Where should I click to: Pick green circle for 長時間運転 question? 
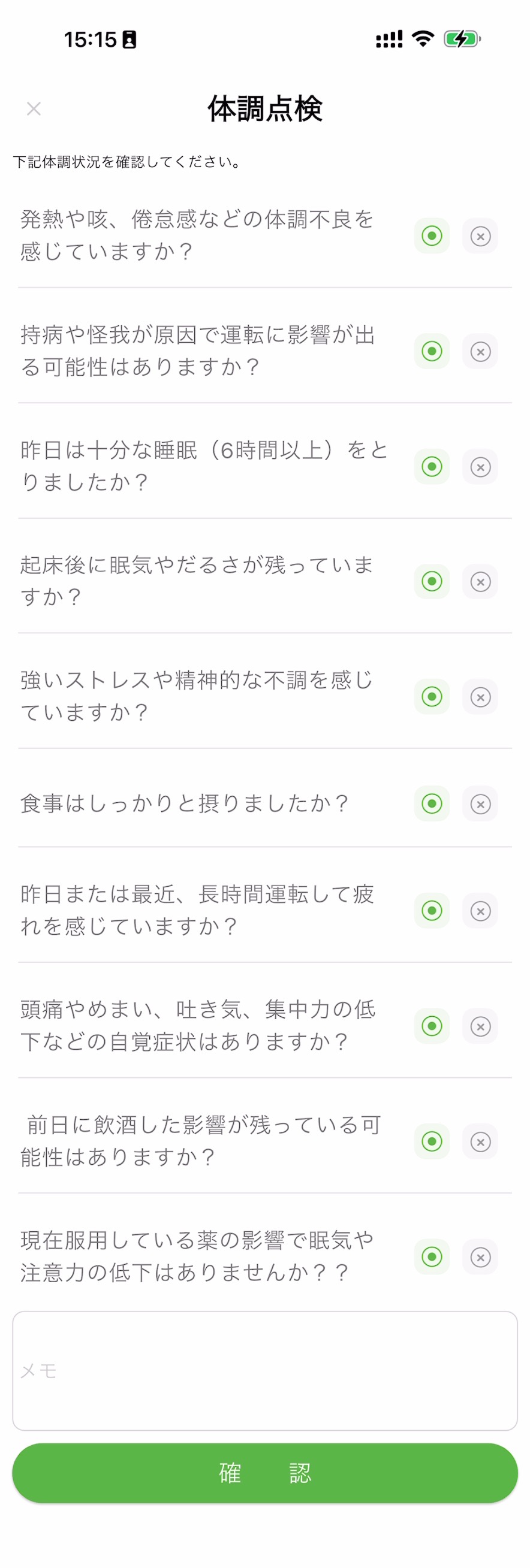[432, 911]
